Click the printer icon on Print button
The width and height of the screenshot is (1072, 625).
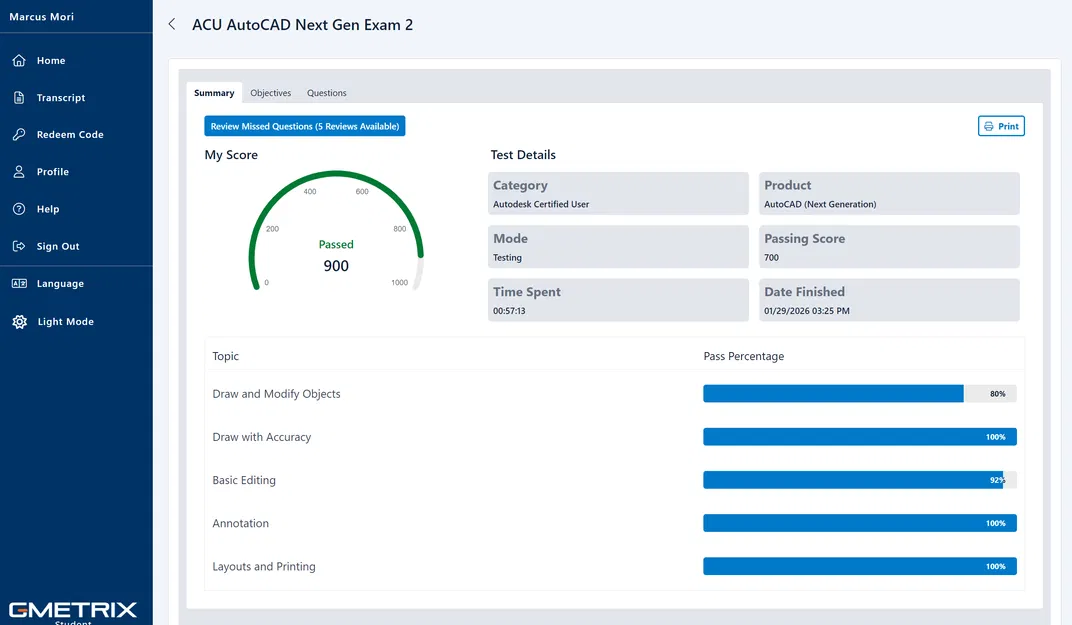point(989,127)
